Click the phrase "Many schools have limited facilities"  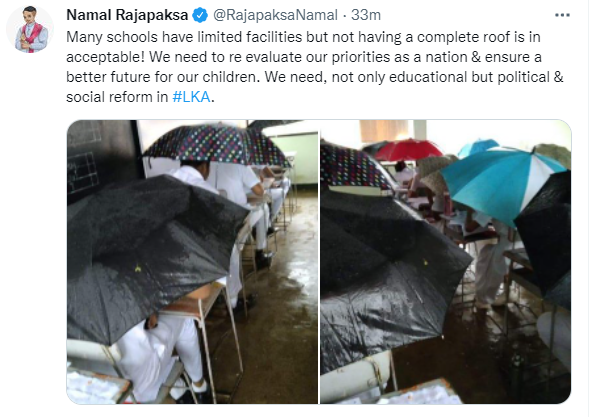pyautogui.click(x=184, y=37)
